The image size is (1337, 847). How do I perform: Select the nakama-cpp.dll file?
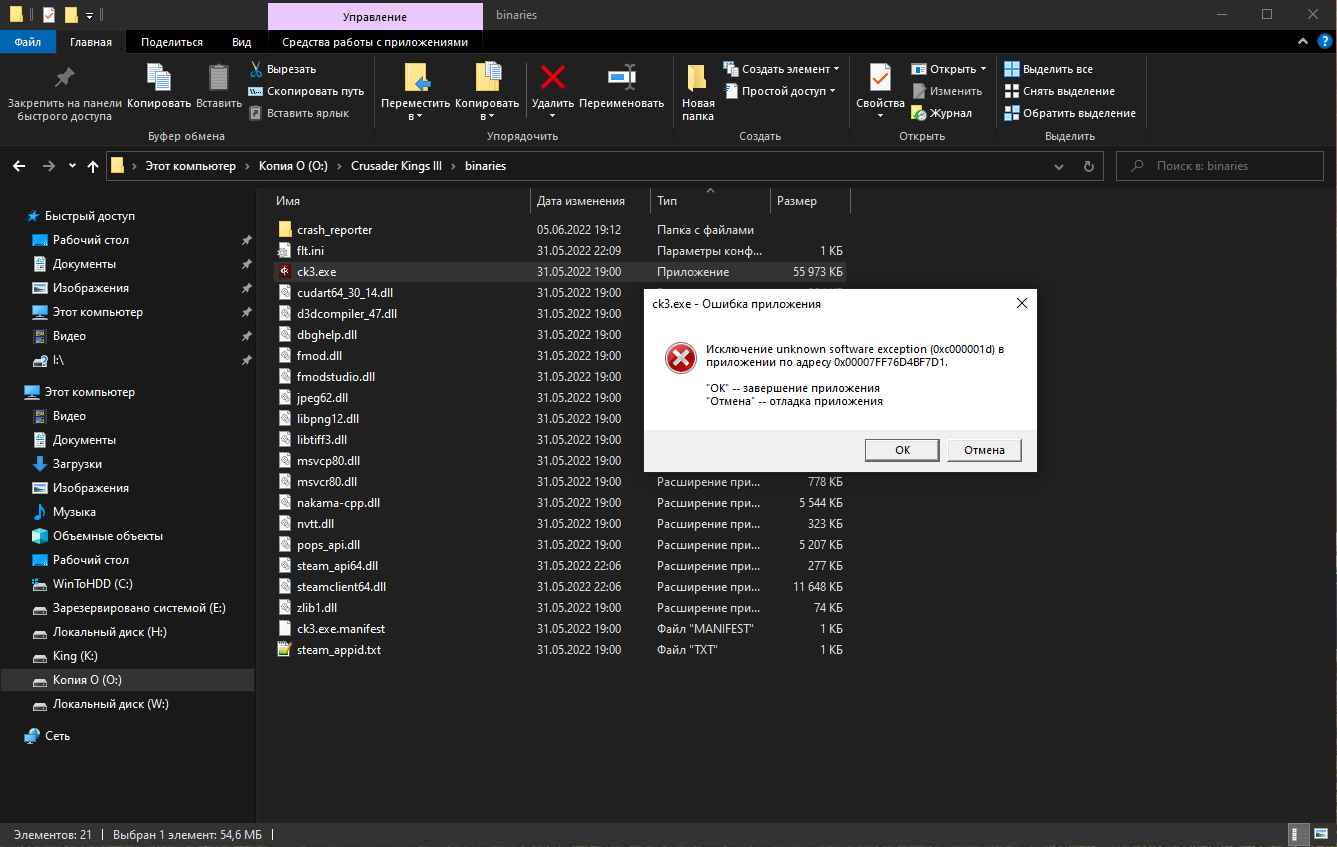point(338,503)
